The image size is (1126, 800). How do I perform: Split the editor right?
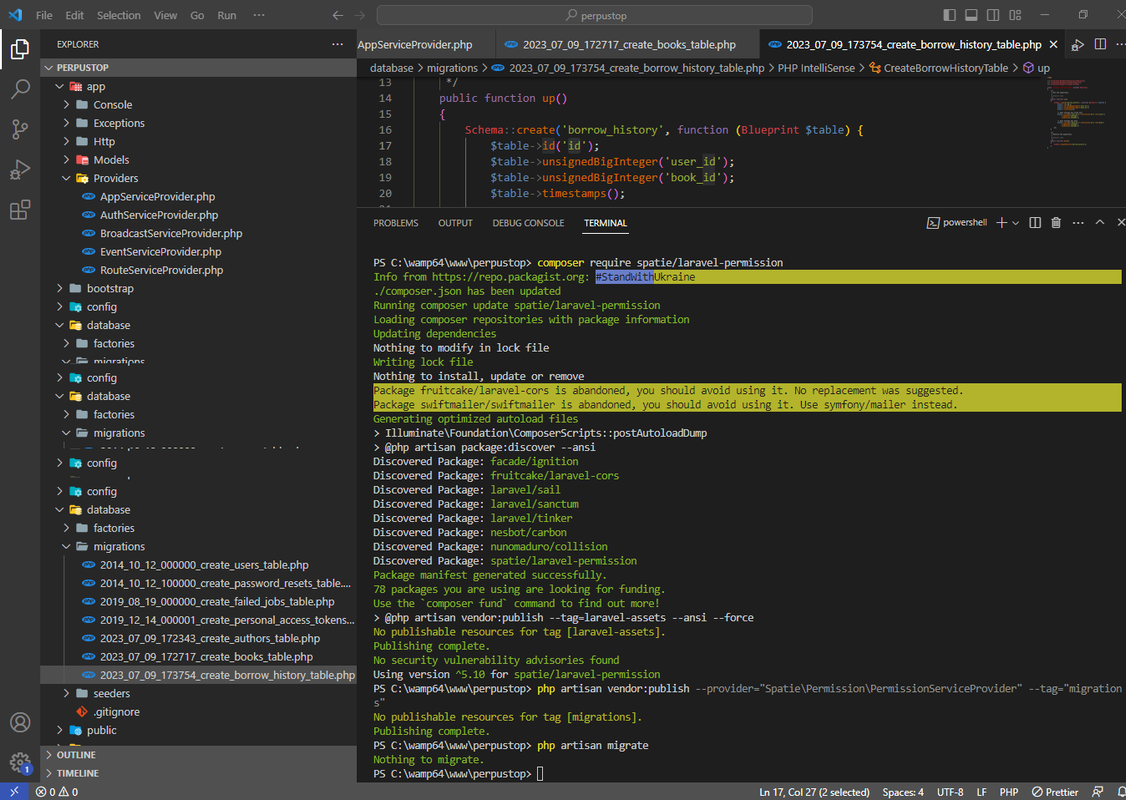[x=1100, y=45]
